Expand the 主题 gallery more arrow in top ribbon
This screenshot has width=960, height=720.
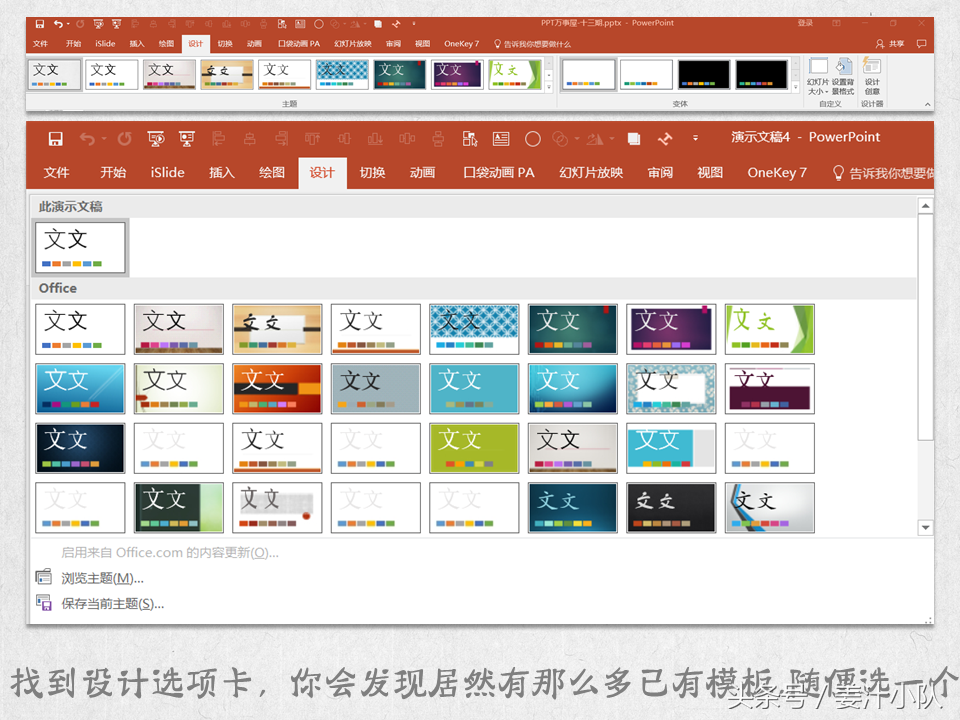549,88
